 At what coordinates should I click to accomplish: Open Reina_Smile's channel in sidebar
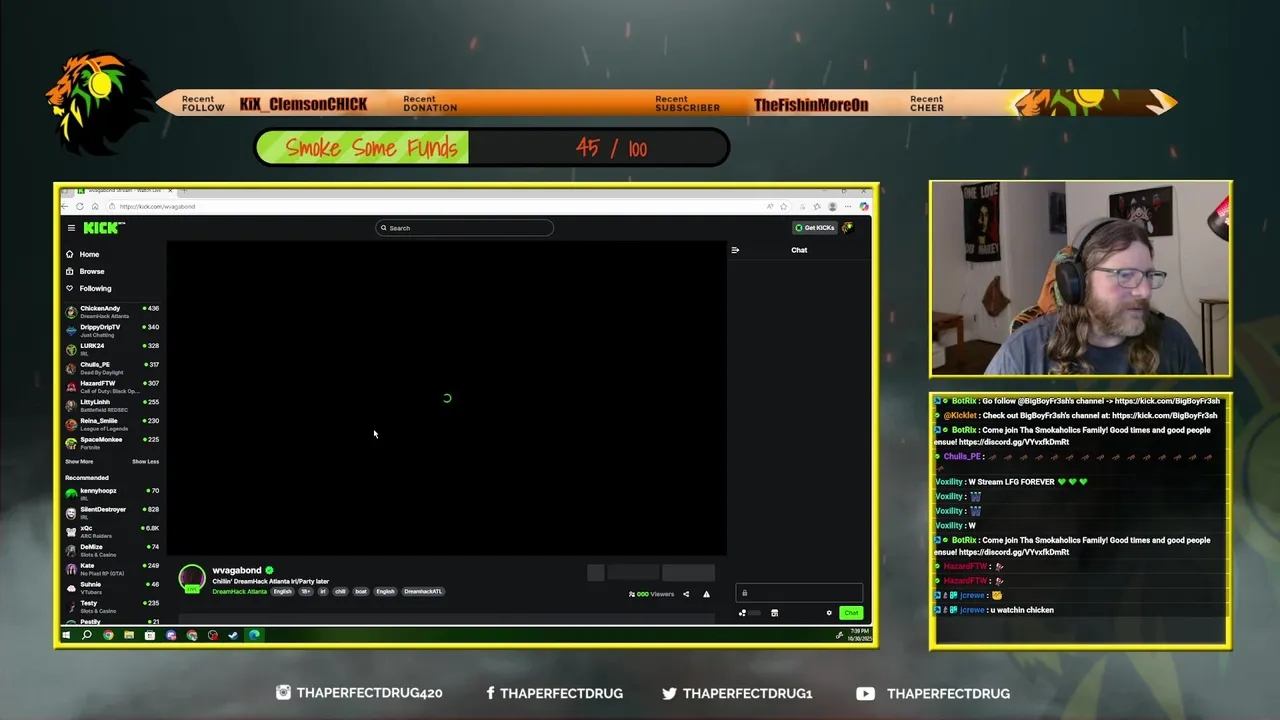click(112, 424)
